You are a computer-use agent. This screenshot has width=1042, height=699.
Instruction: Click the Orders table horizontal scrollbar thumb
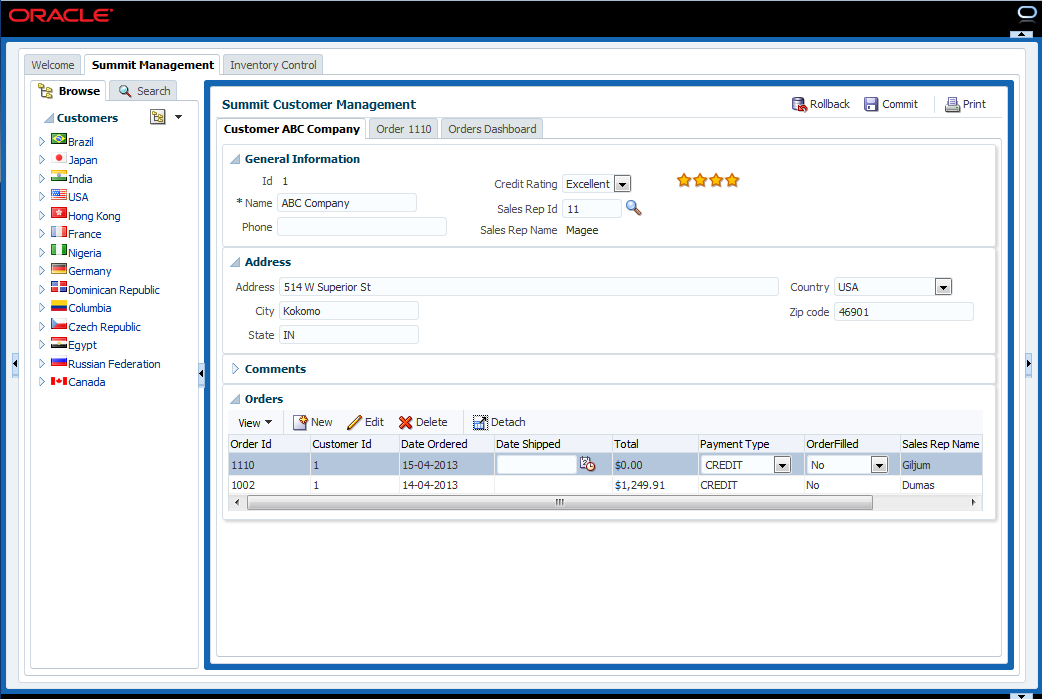(560, 502)
